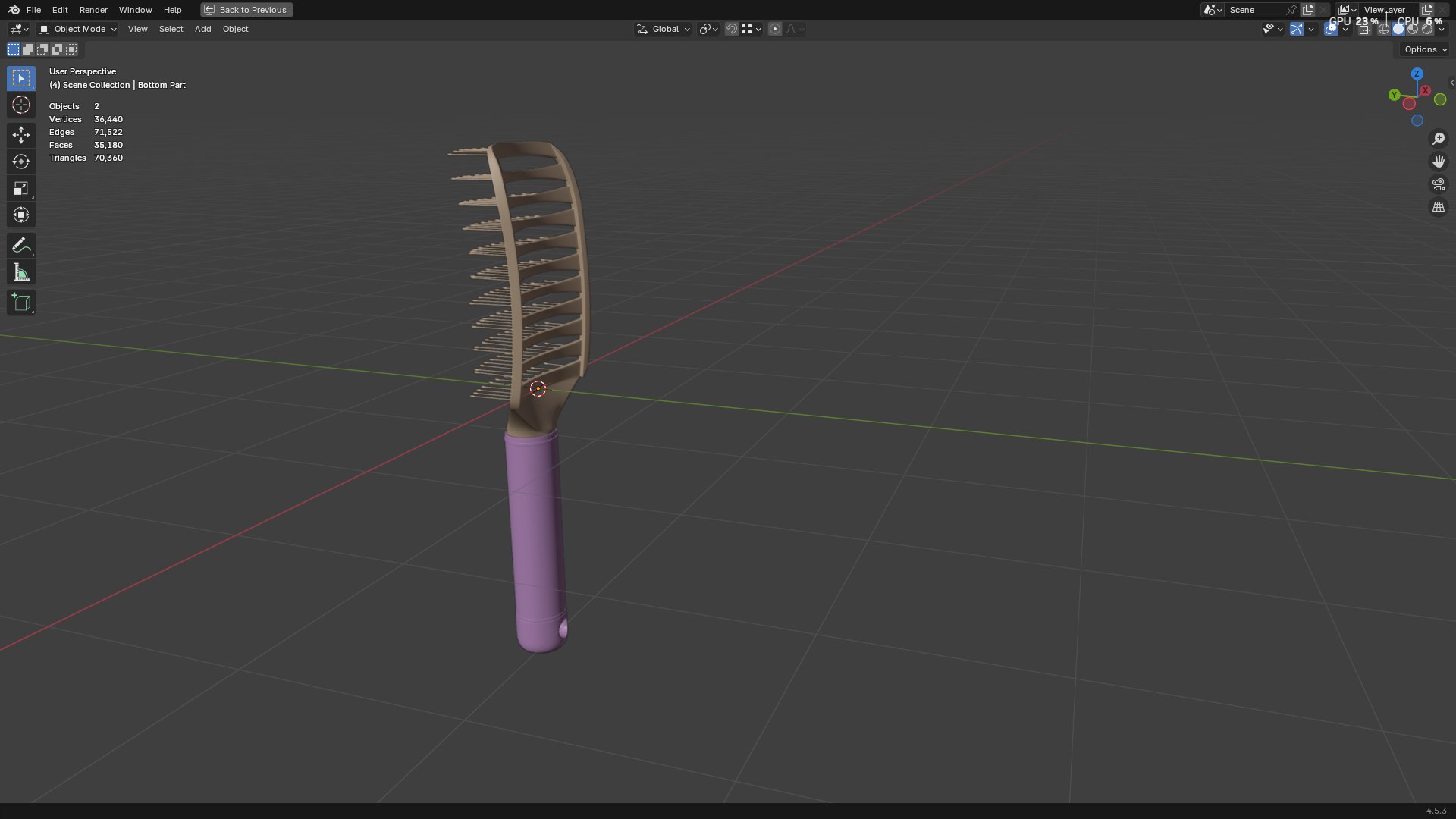Toggle the Snap magnet
Viewport: 1456px width, 819px height.
pyautogui.click(x=731, y=29)
